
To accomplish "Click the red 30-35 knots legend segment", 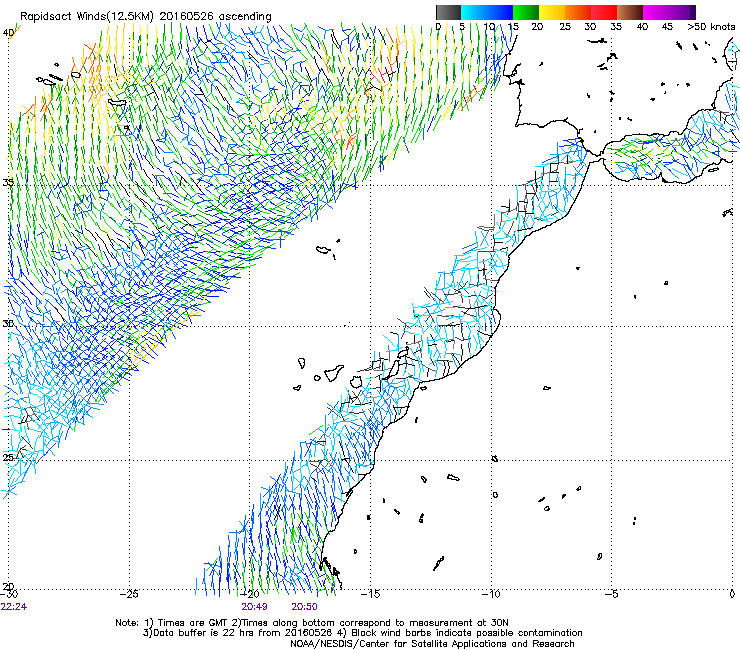I will (604, 12).
